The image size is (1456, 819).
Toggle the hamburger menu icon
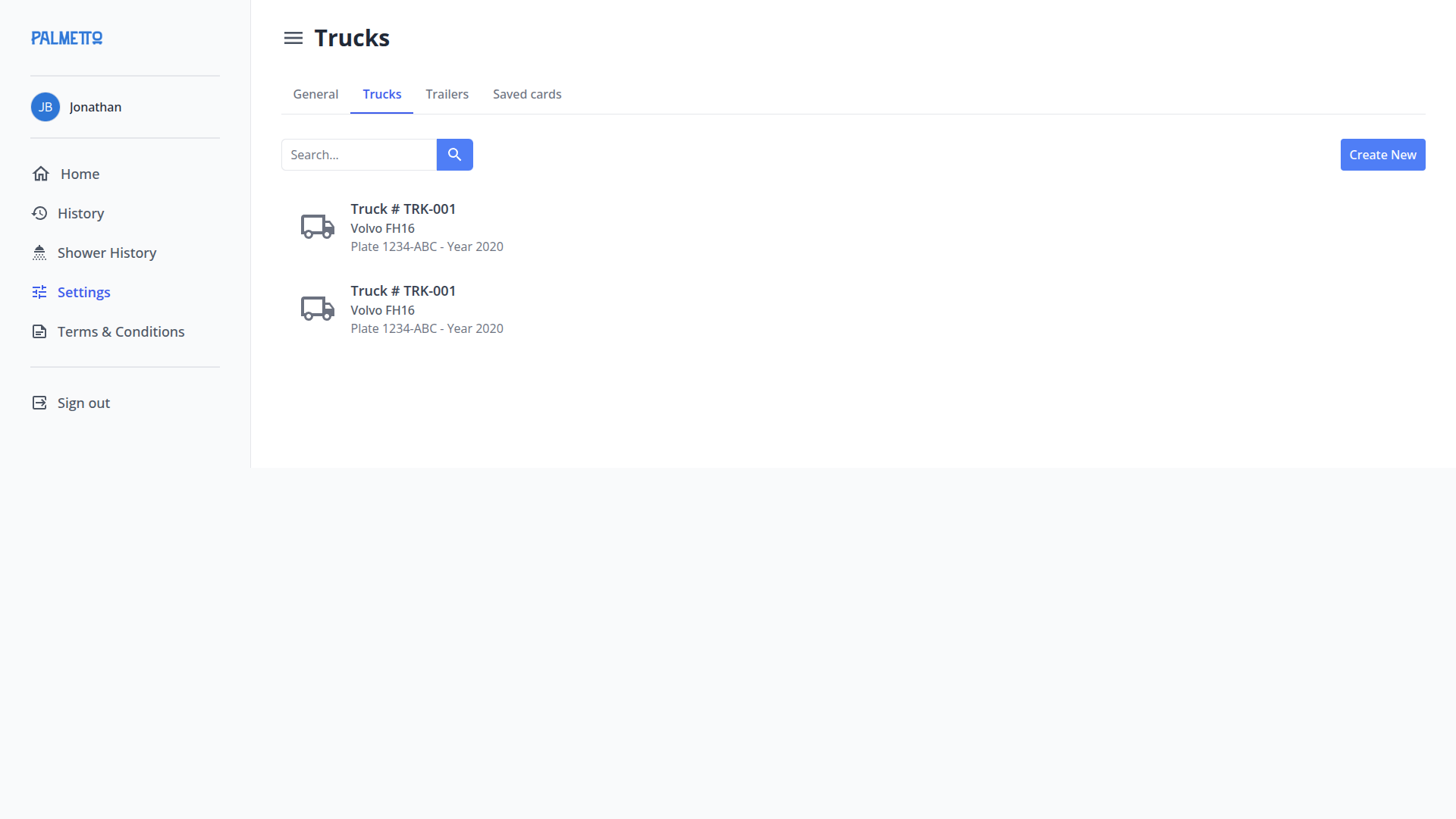click(293, 38)
